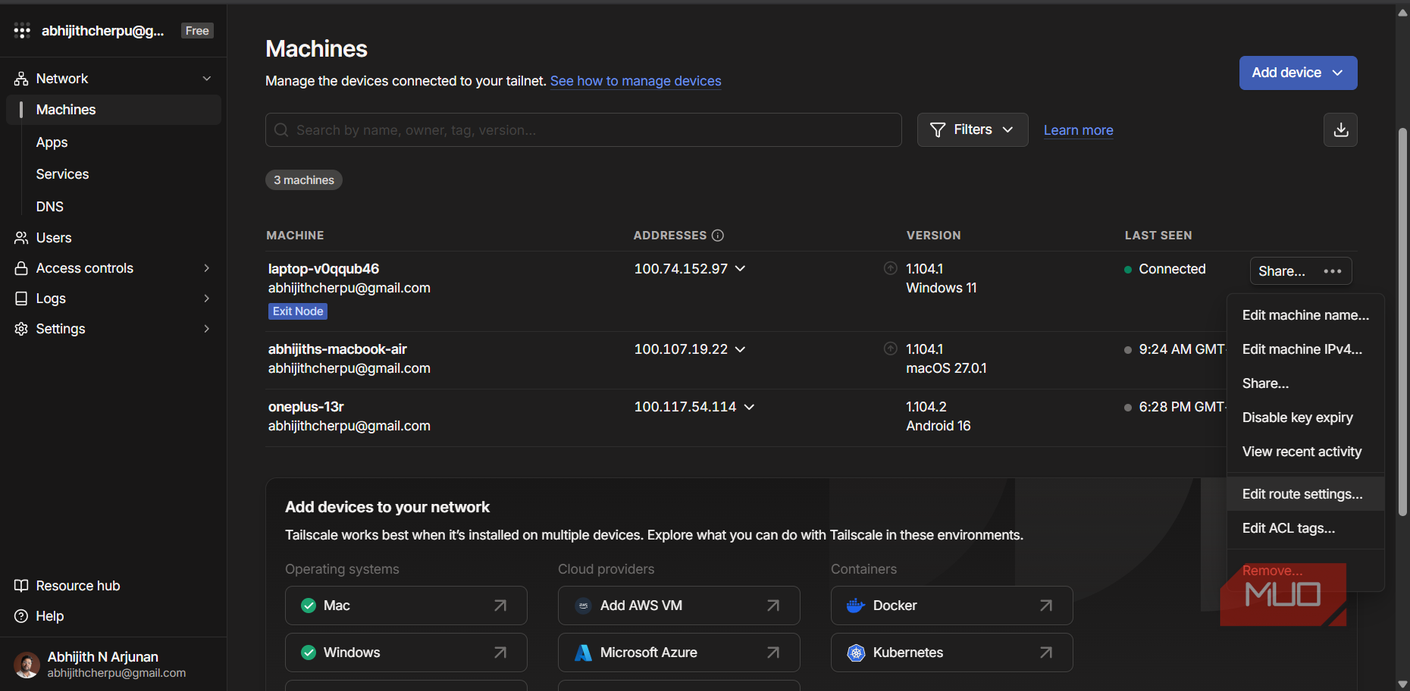Choose Edit machine name... from the menu
The width and height of the screenshot is (1410, 691).
tap(1305, 315)
